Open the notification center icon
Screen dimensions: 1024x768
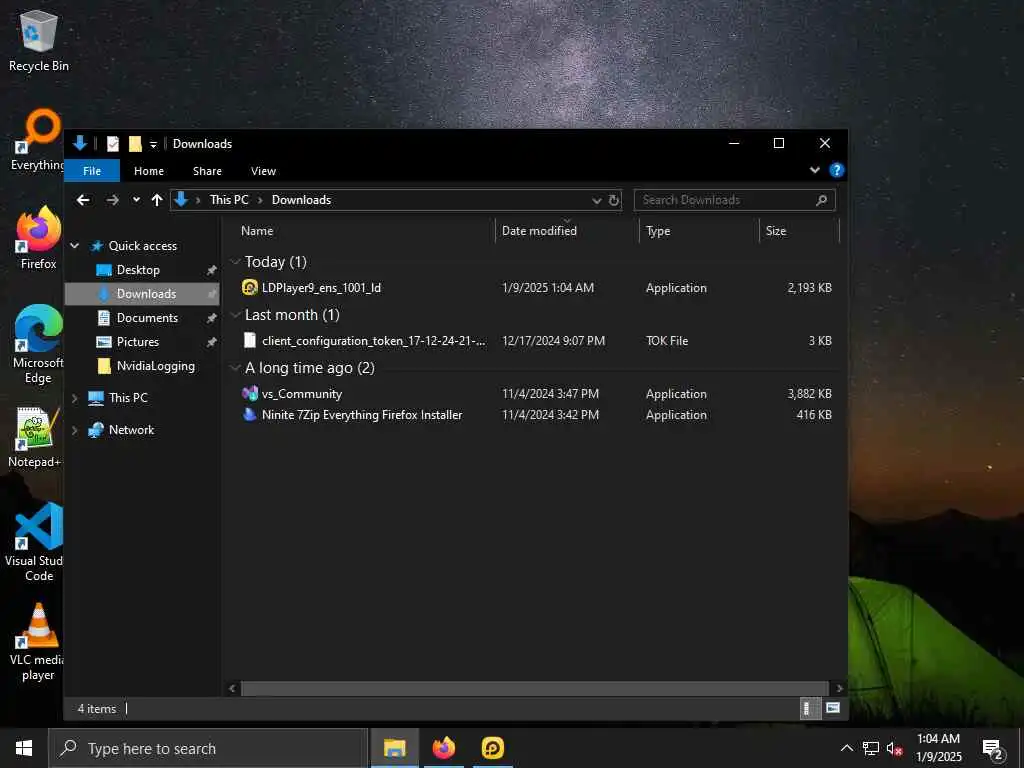pos(993,749)
